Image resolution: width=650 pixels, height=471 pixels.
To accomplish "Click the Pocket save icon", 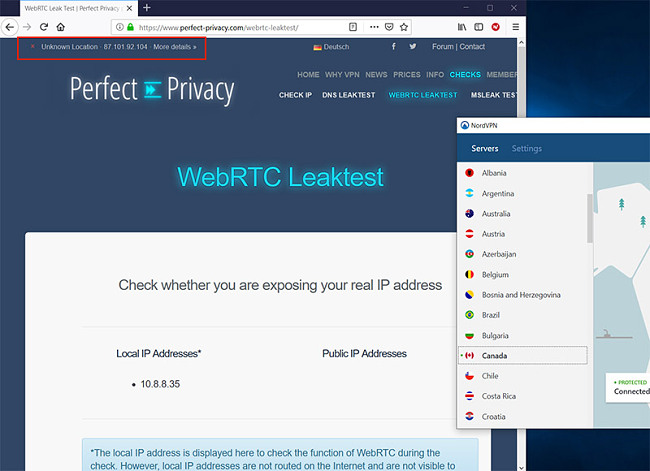I will tap(389, 27).
